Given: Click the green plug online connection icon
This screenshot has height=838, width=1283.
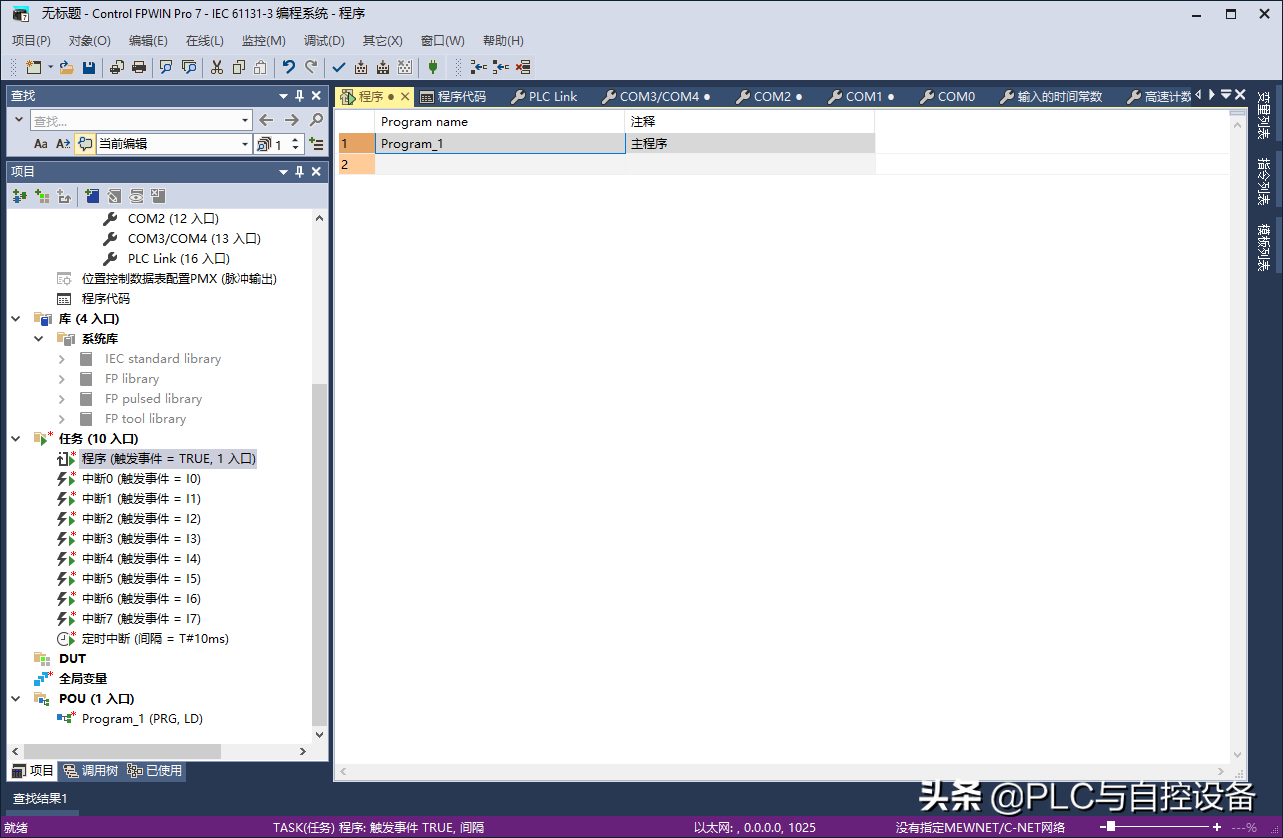Looking at the screenshot, I should point(432,67).
